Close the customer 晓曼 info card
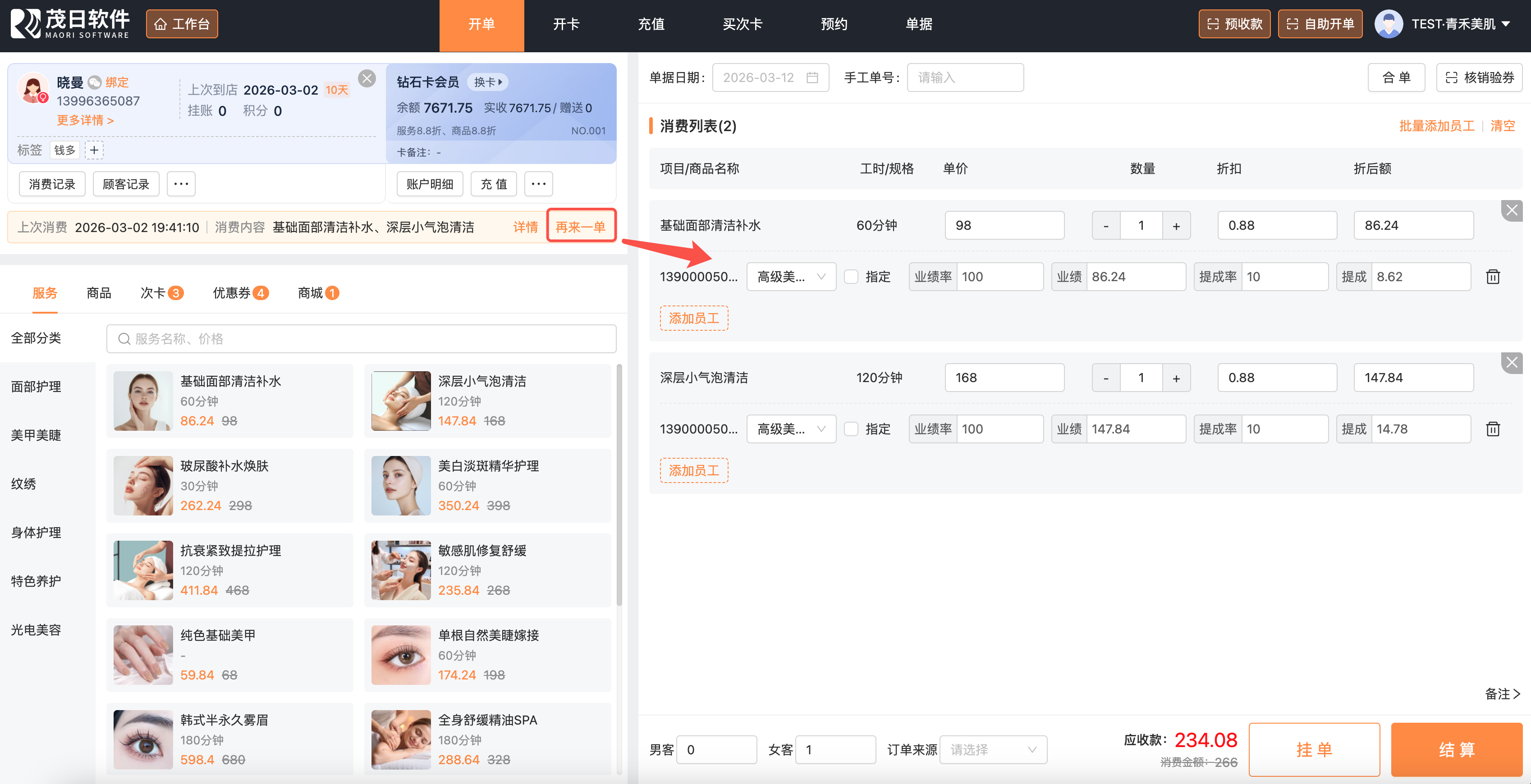Image resolution: width=1531 pixels, height=784 pixels. pyautogui.click(x=367, y=78)
